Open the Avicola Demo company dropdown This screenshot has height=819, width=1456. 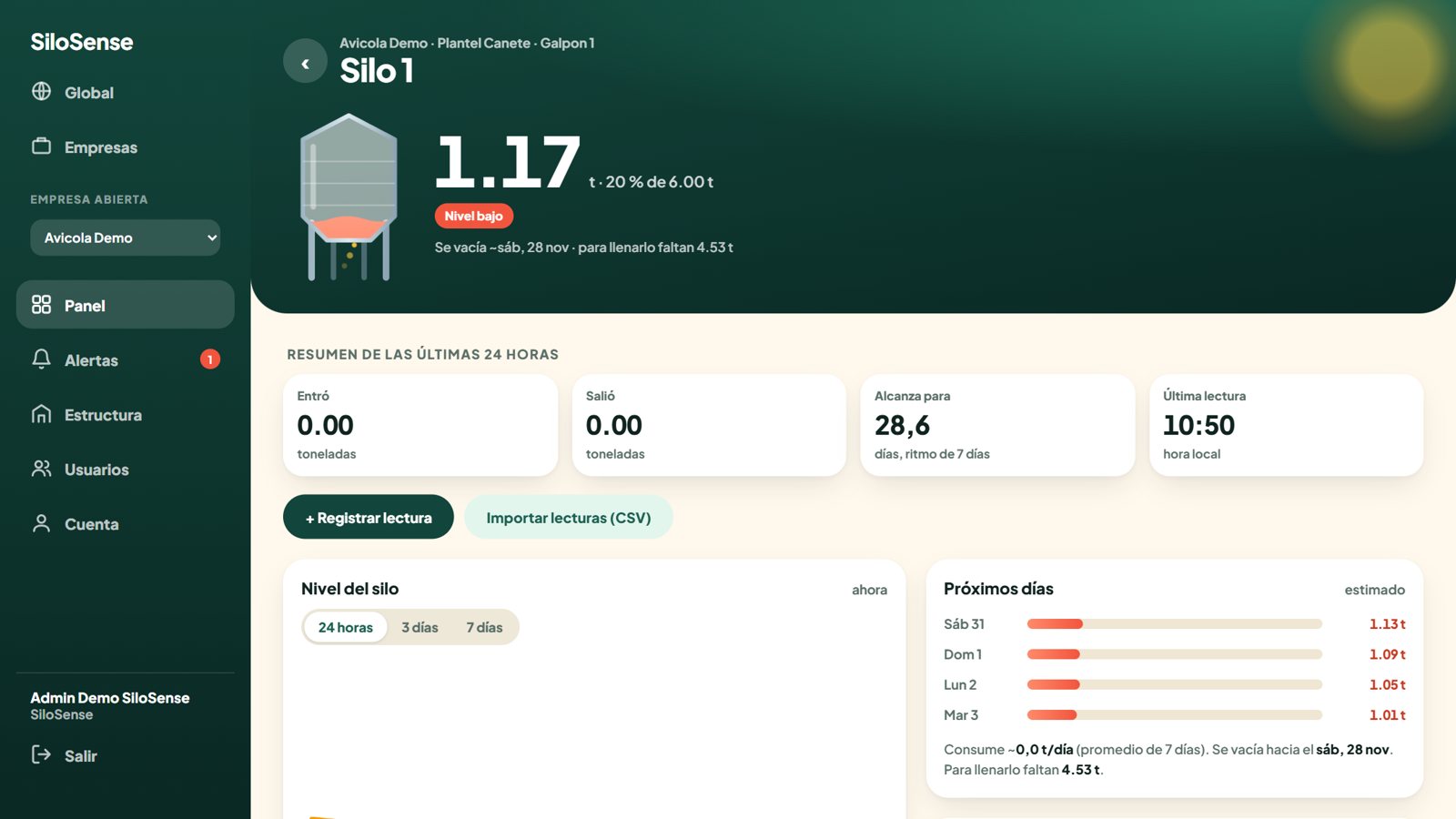[x=126, y=238]
